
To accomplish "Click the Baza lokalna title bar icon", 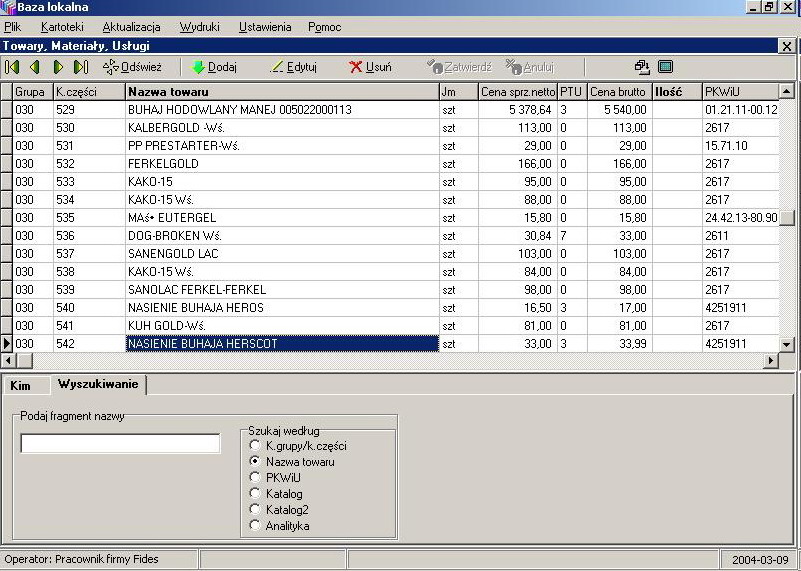I will (x=8, y=7).
